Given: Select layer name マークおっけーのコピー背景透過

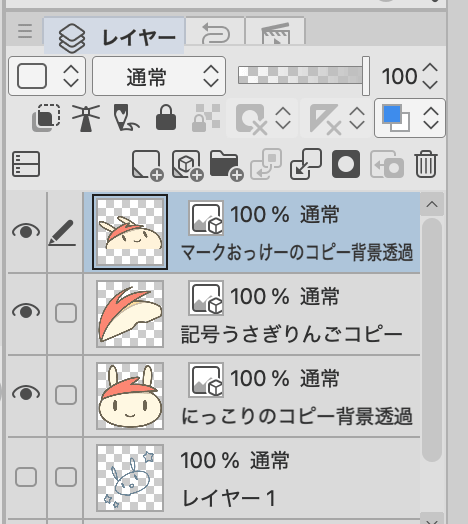Looking at the screenshot, I should coord(297,252).
